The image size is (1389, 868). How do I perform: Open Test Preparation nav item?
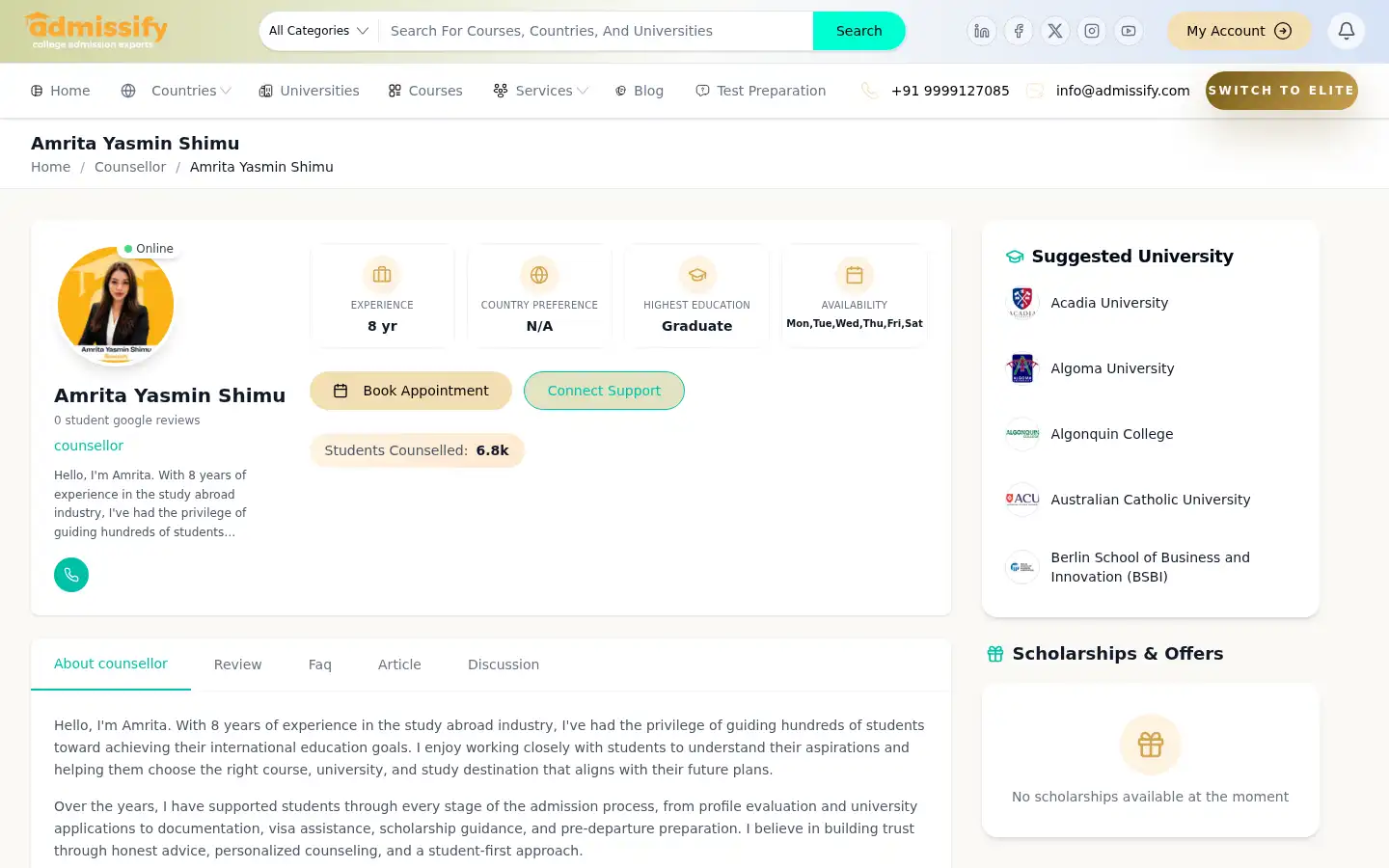pyautogui.click(x=761, y=91)
